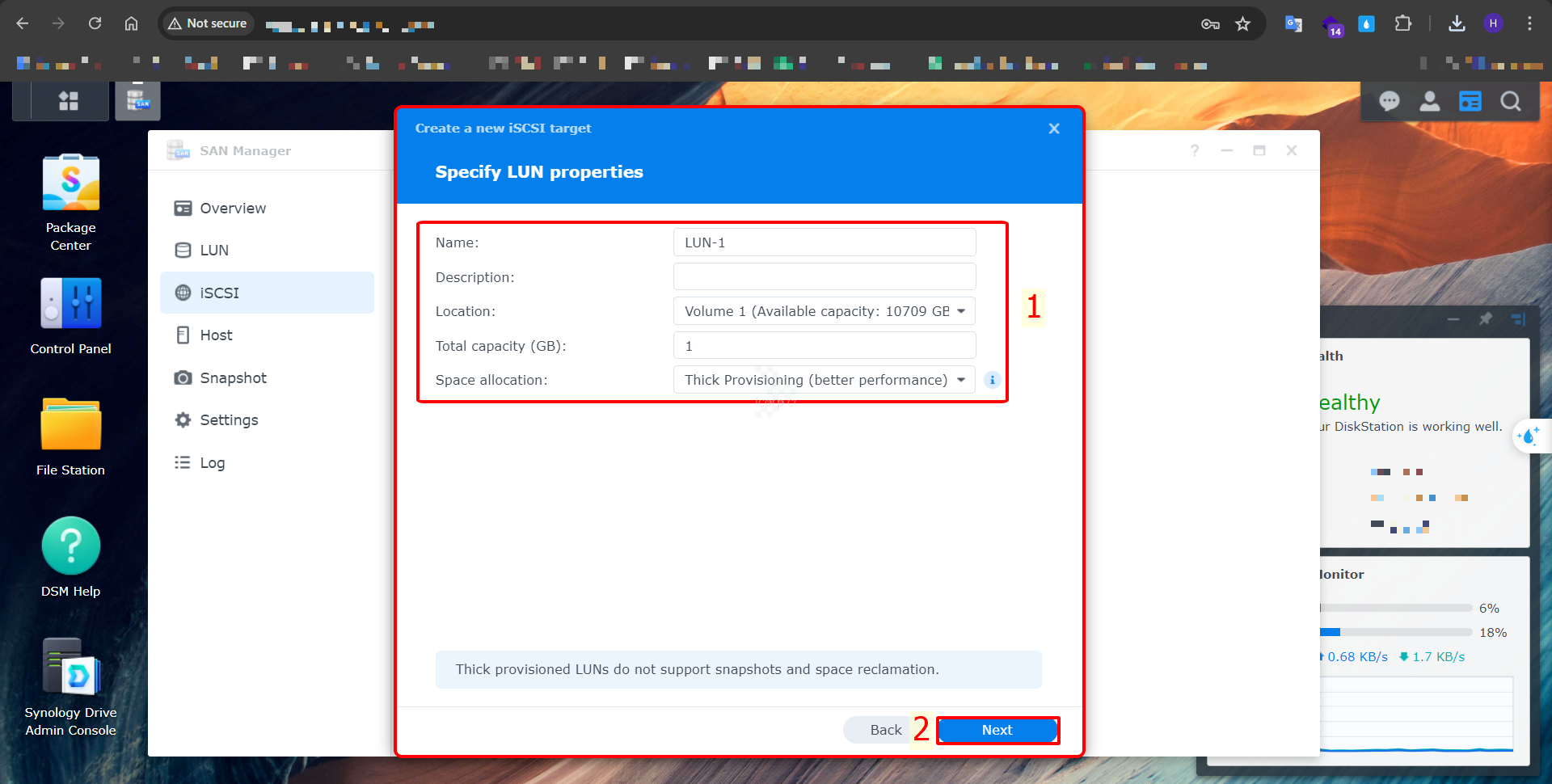Click the LUN Name input field
Viewport: 1552px width, 784px height.
point(824,242)
